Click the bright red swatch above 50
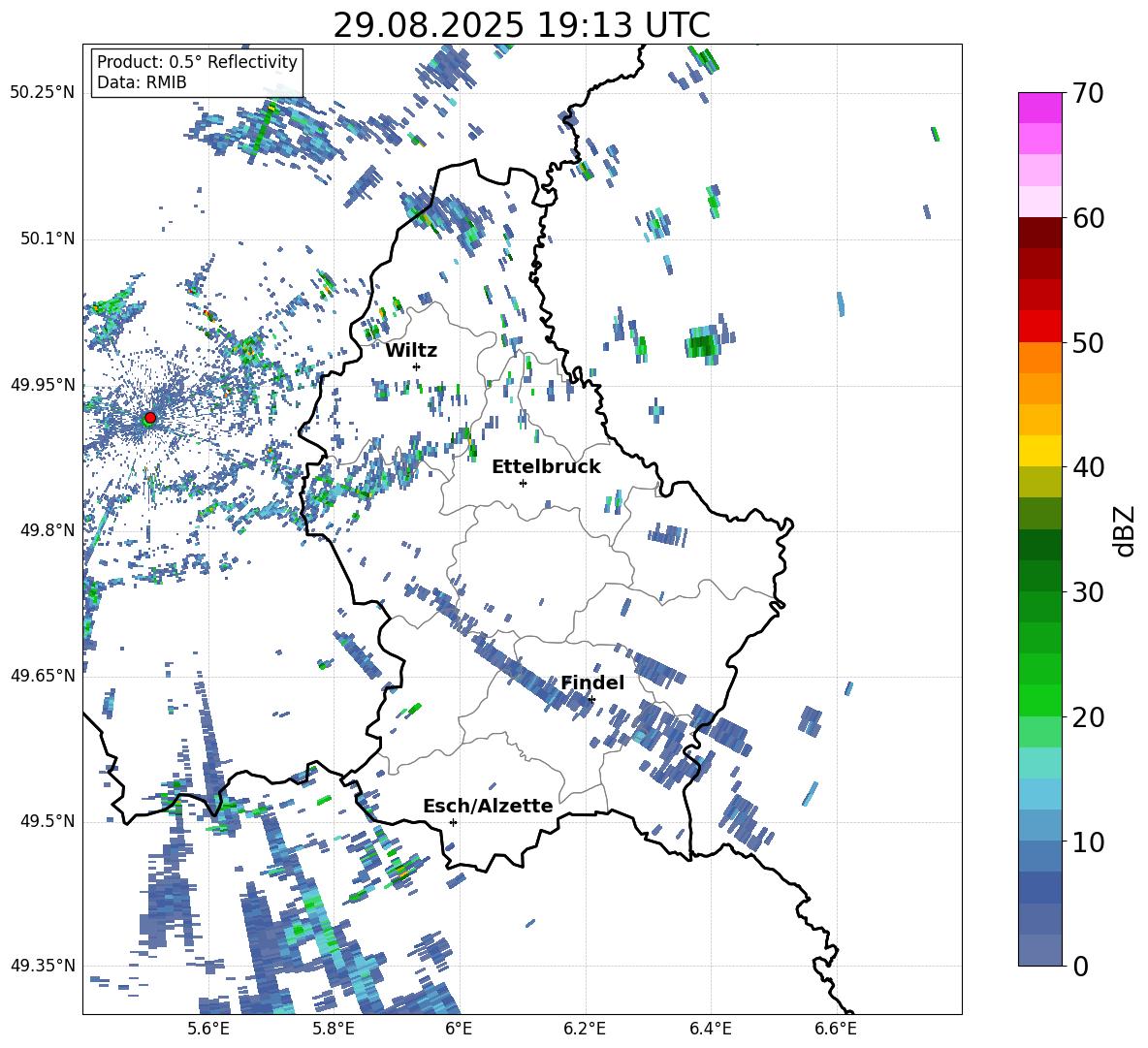1148x1048 pixels. (x=1039, y=327)
